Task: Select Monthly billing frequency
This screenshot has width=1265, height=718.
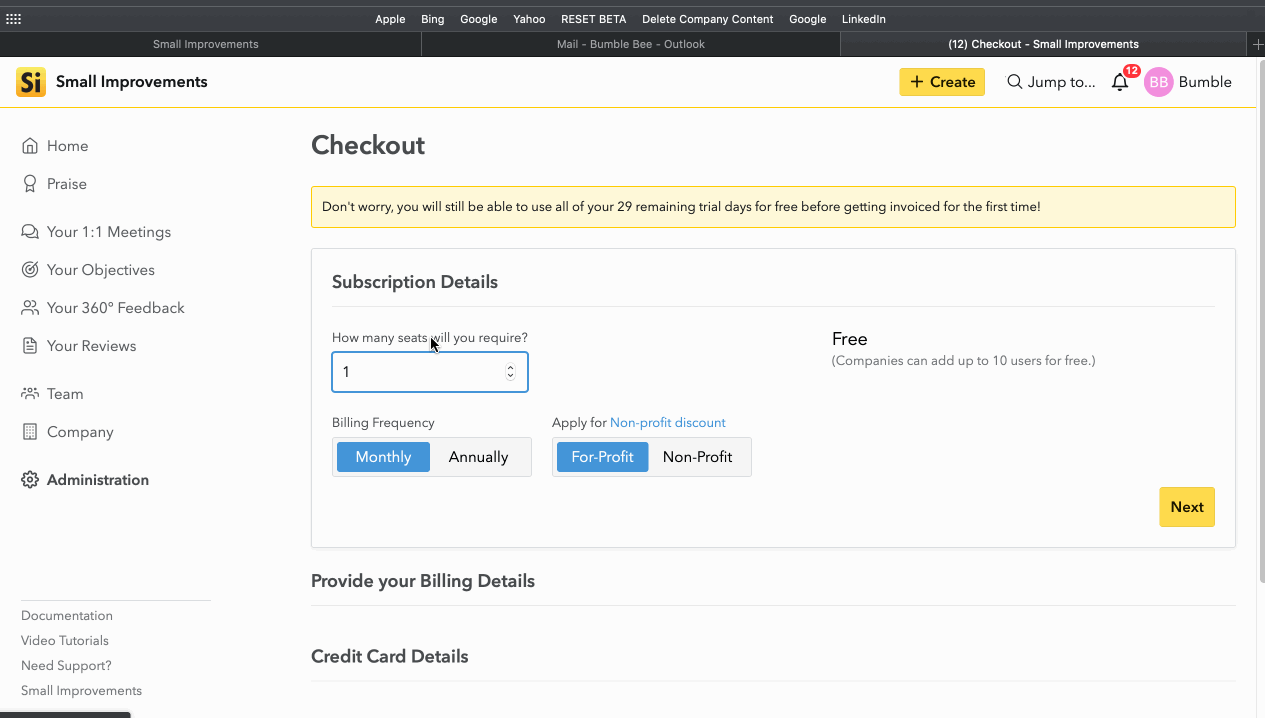Action: (383, 457)
